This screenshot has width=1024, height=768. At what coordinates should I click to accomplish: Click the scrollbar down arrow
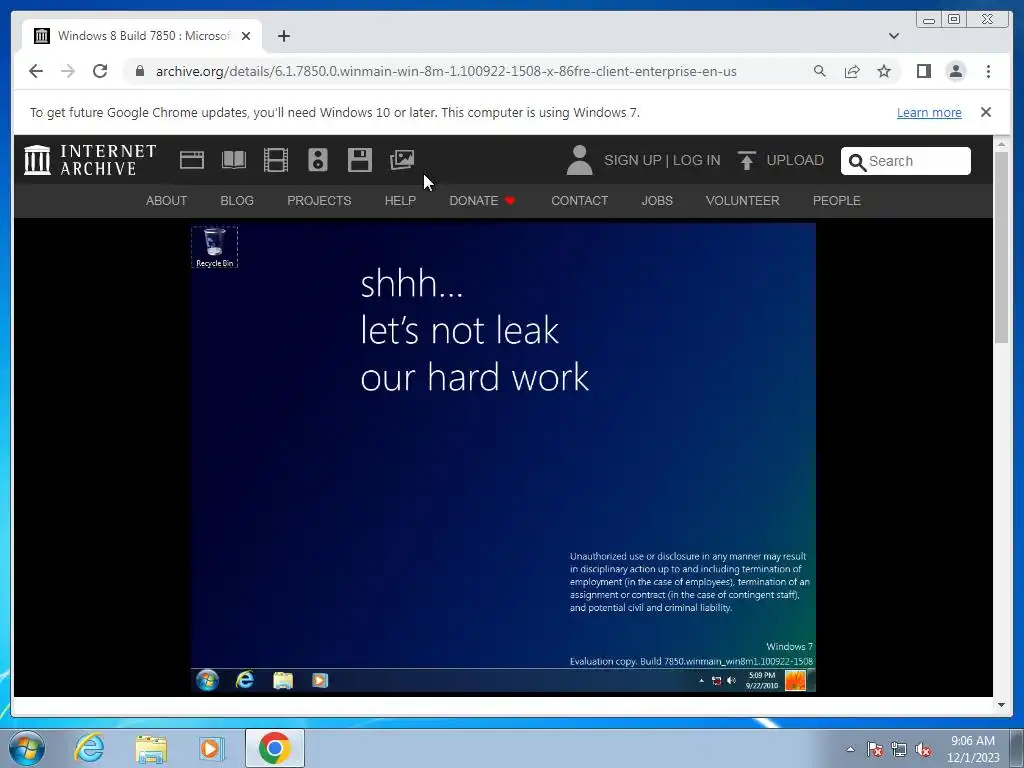coord(1001,705)
